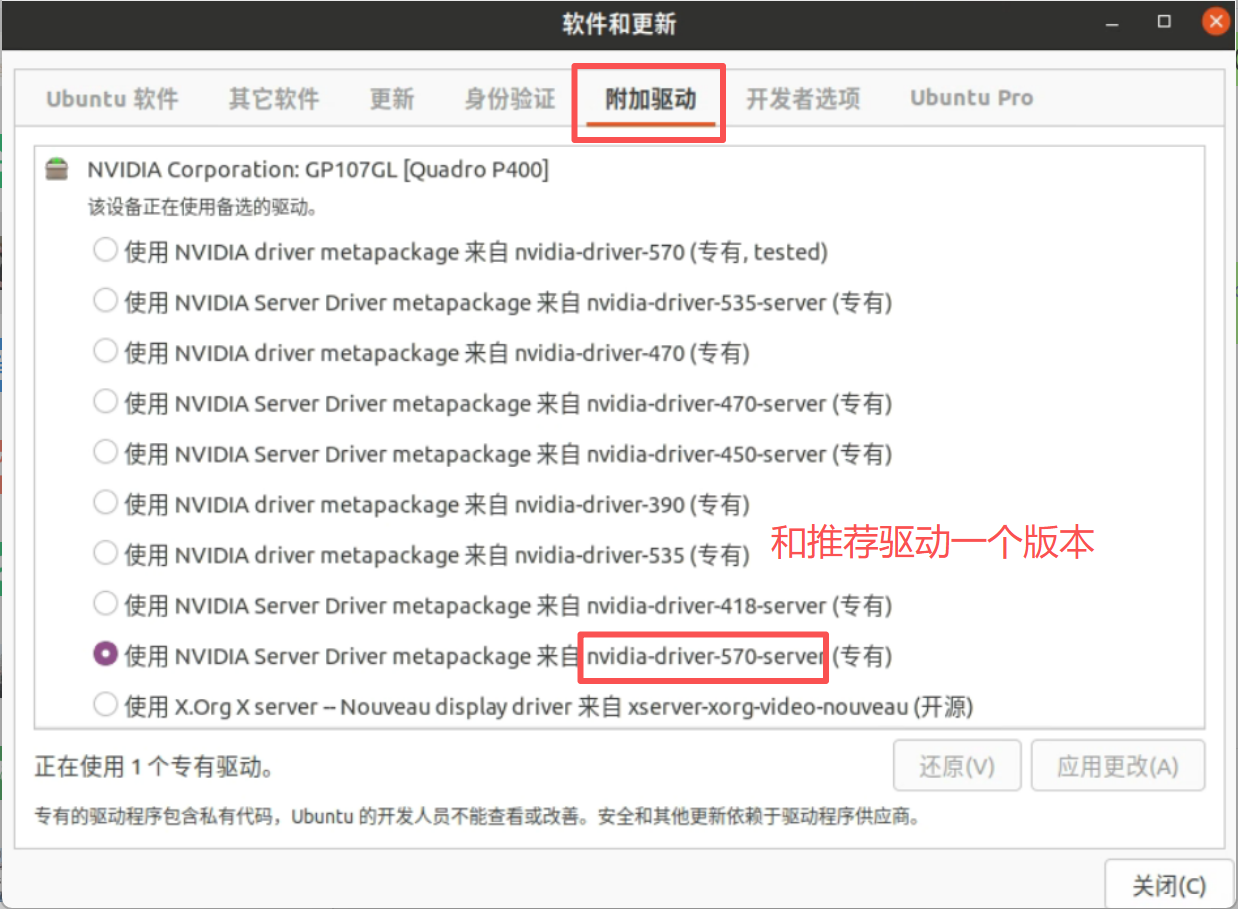Image resolution: width=1238 pixels, height=909 pixels.
Task: Switch to the 其它软件 tab
Action: pos(274,98)
